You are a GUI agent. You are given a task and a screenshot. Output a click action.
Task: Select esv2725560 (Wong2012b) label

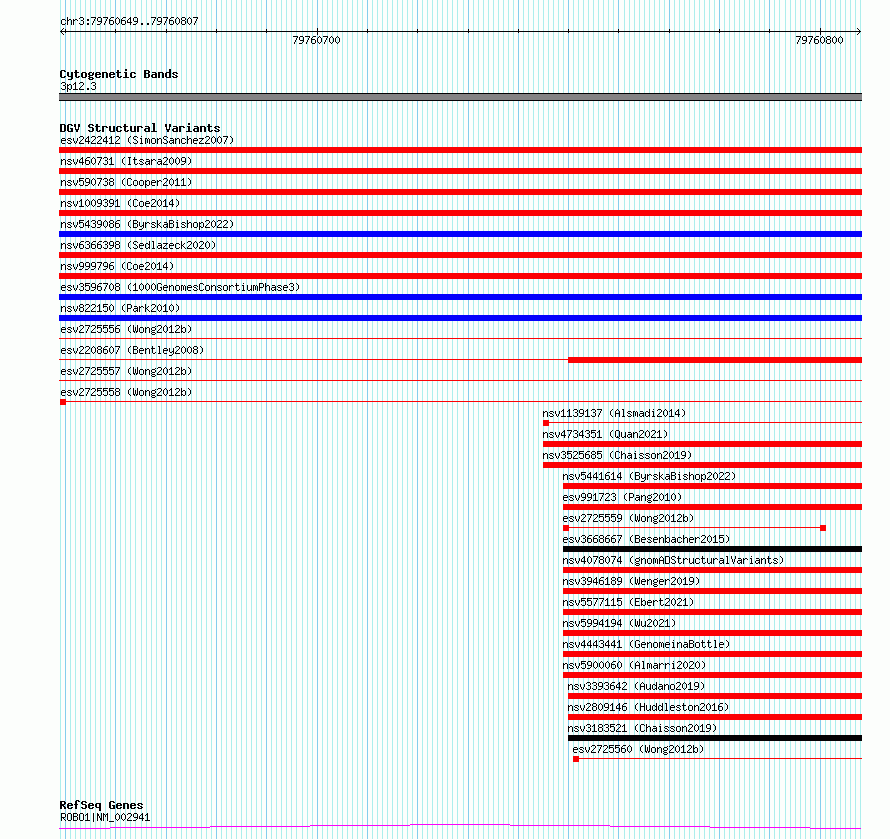point(639,749)
